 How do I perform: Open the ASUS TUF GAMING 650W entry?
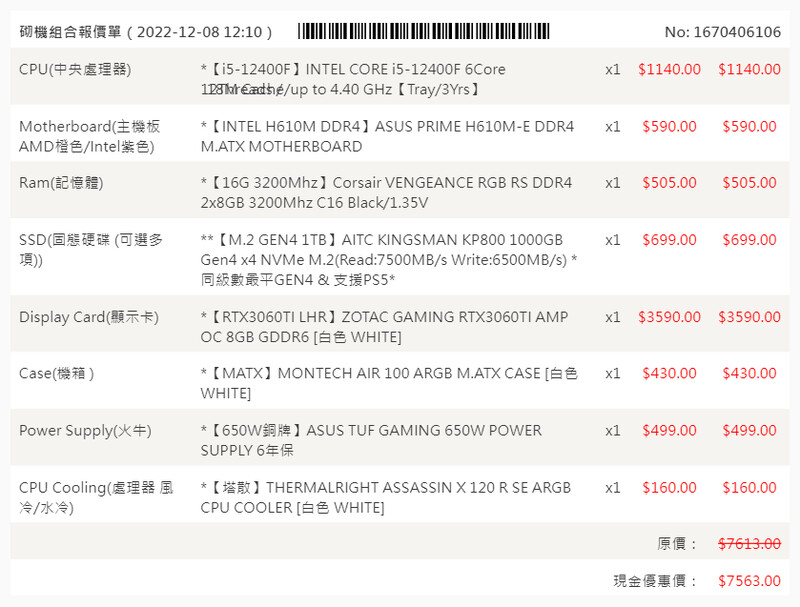[371, 440]
